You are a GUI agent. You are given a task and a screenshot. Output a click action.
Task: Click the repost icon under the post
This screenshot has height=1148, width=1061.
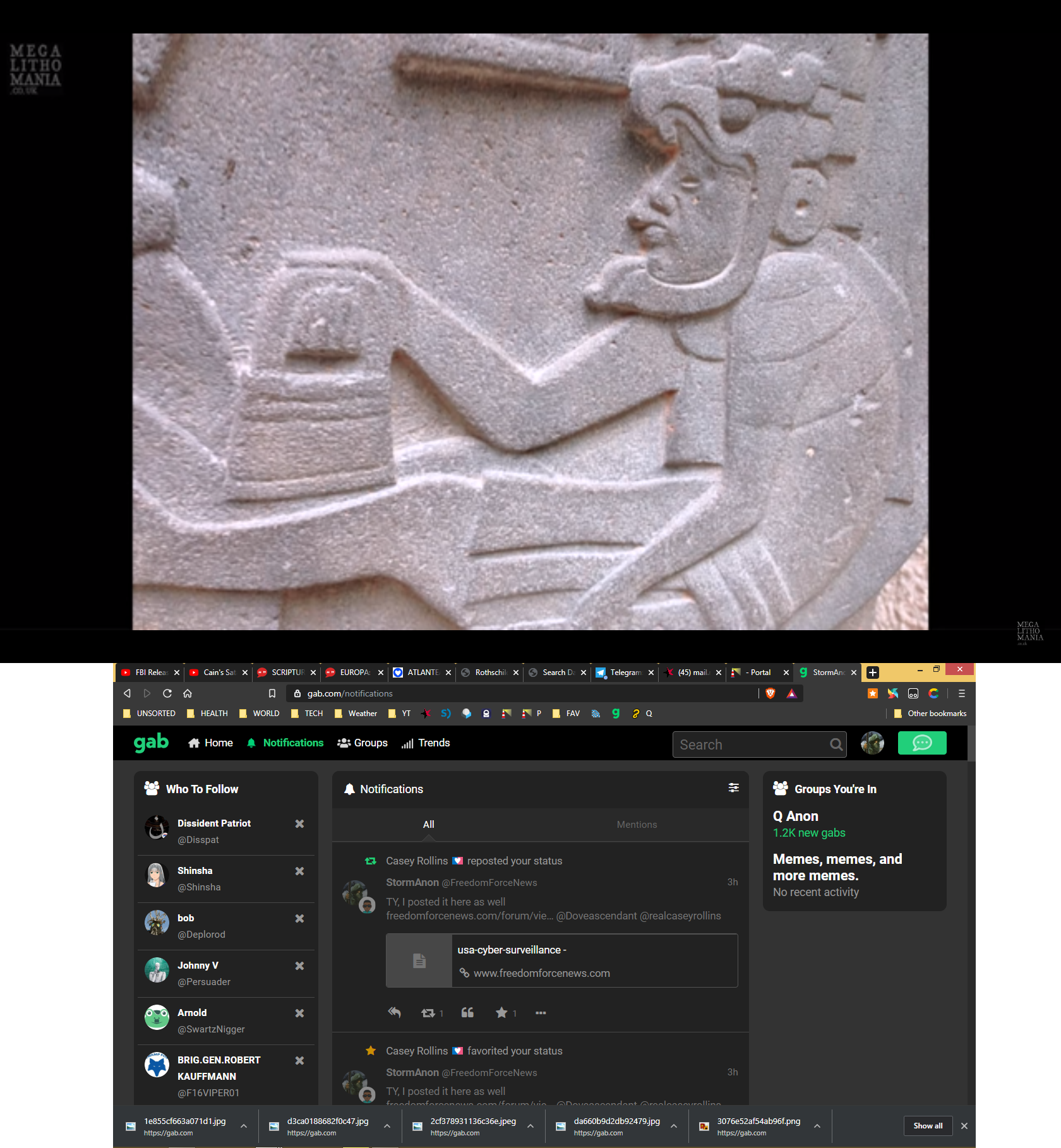point(428,1013)
